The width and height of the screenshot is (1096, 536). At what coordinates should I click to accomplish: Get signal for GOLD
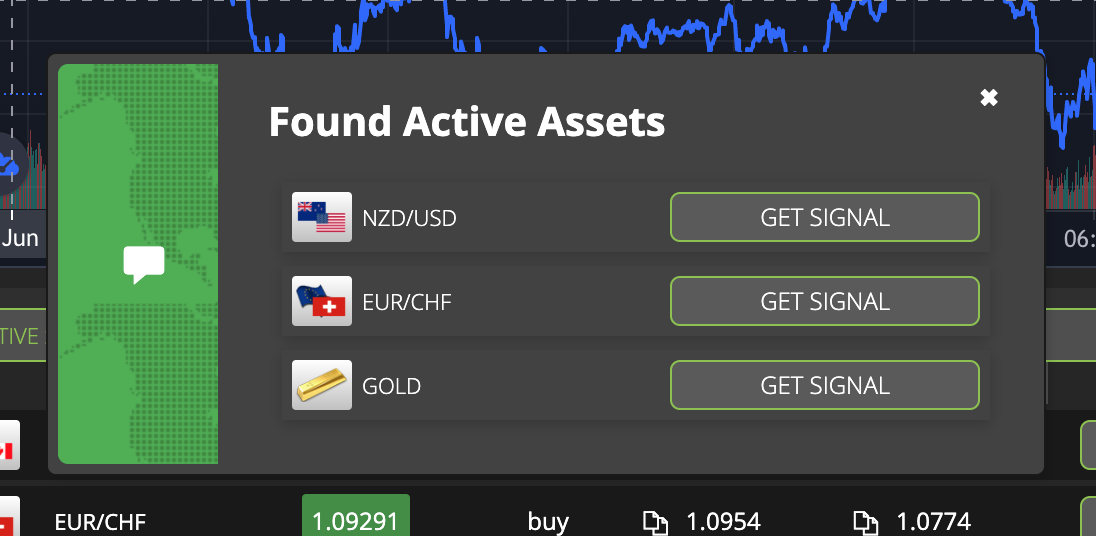825,385
